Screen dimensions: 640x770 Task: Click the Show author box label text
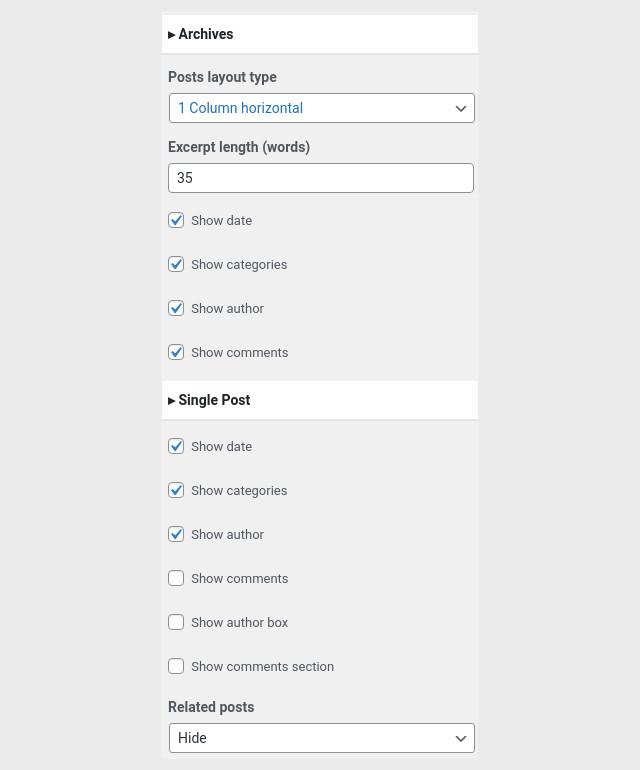point(240,622)
